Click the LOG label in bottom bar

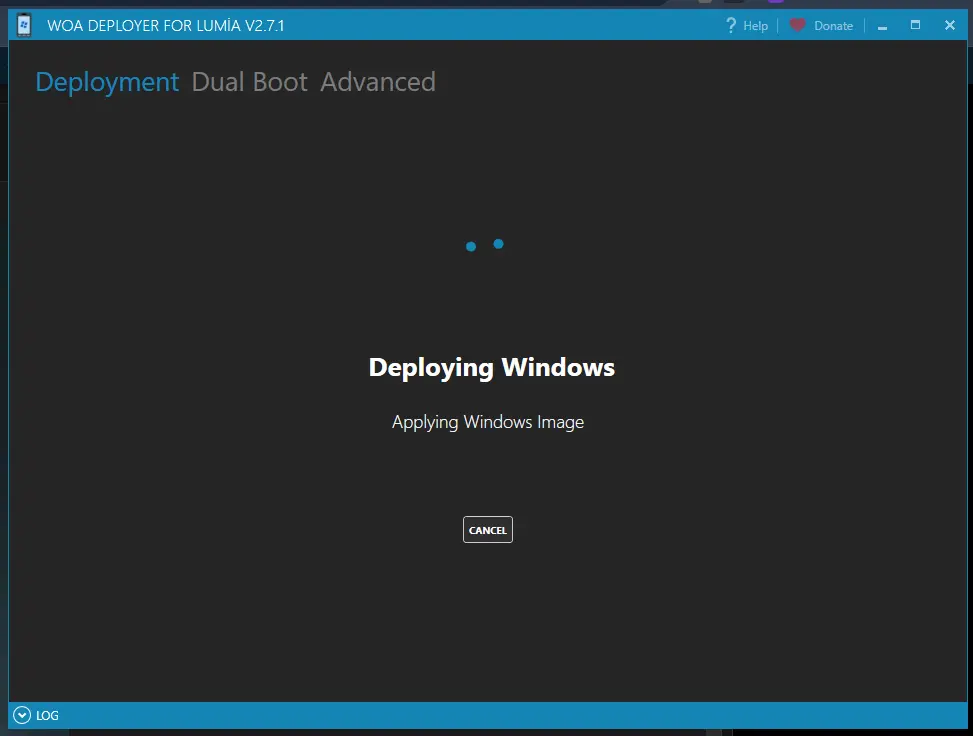pos(47,716)
